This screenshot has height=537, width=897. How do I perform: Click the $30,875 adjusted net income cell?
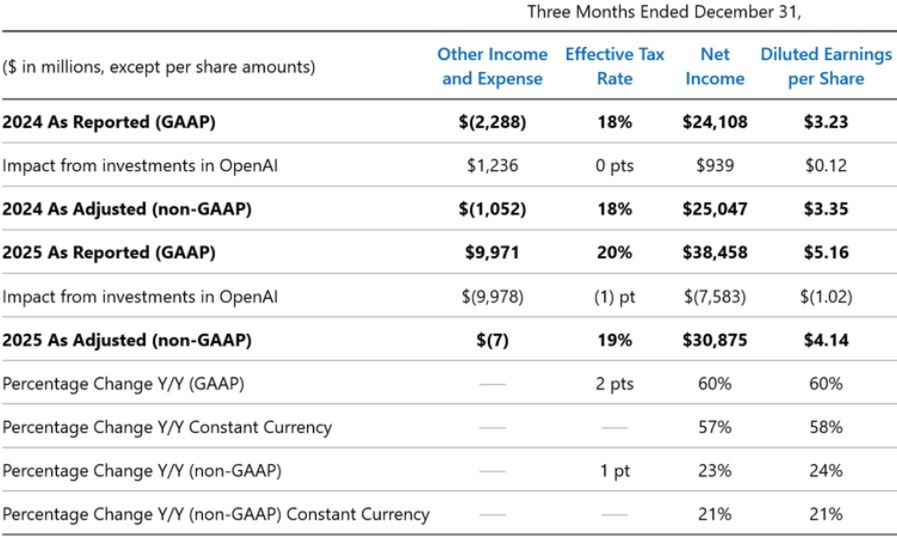point(715,340)
